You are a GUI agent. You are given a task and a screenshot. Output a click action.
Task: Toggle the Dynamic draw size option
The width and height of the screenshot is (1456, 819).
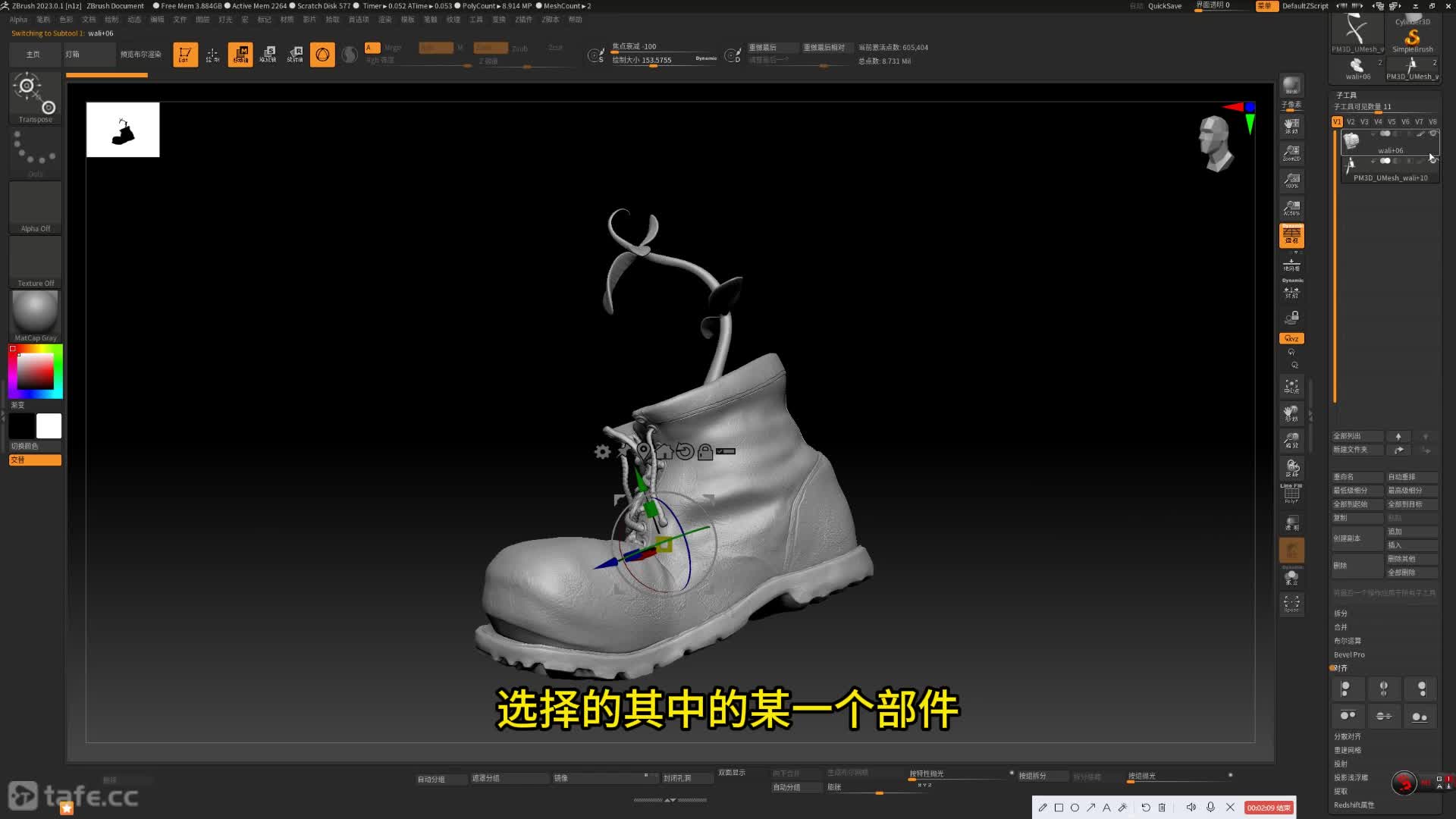(x=706, y=58)
